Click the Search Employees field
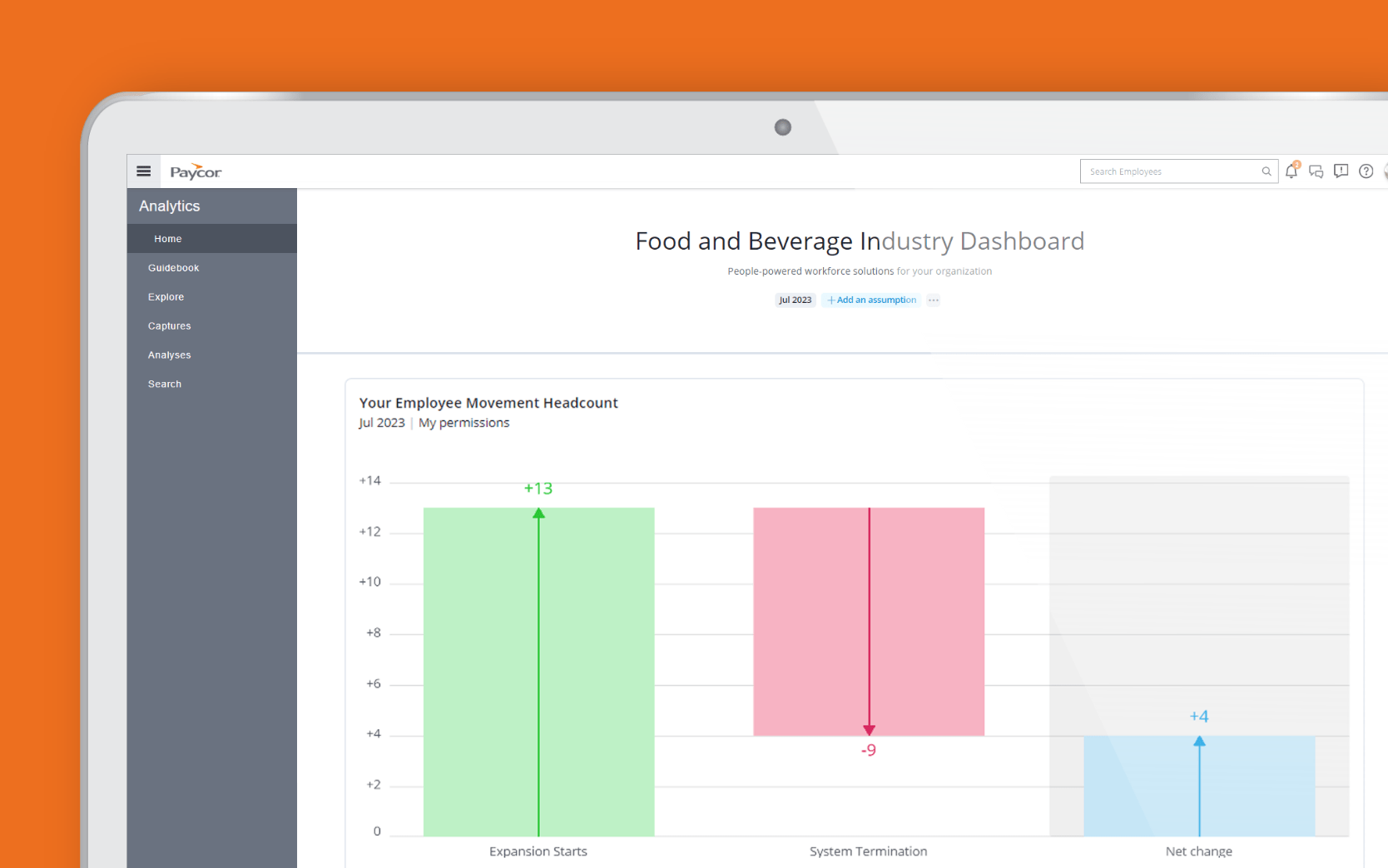The image size is (1388, 868). [1179, 171]
